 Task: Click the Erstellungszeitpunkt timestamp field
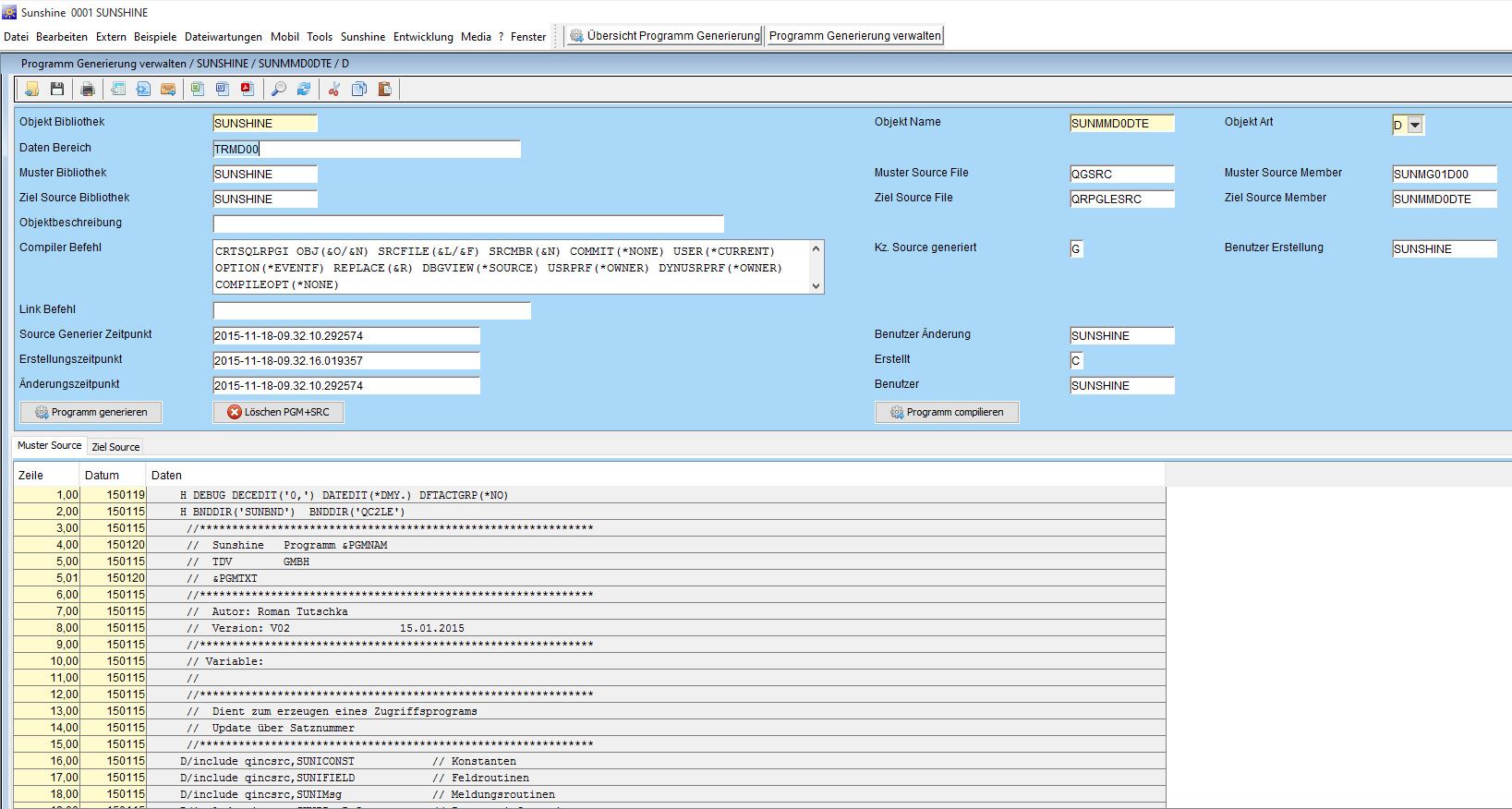point(346,360)
